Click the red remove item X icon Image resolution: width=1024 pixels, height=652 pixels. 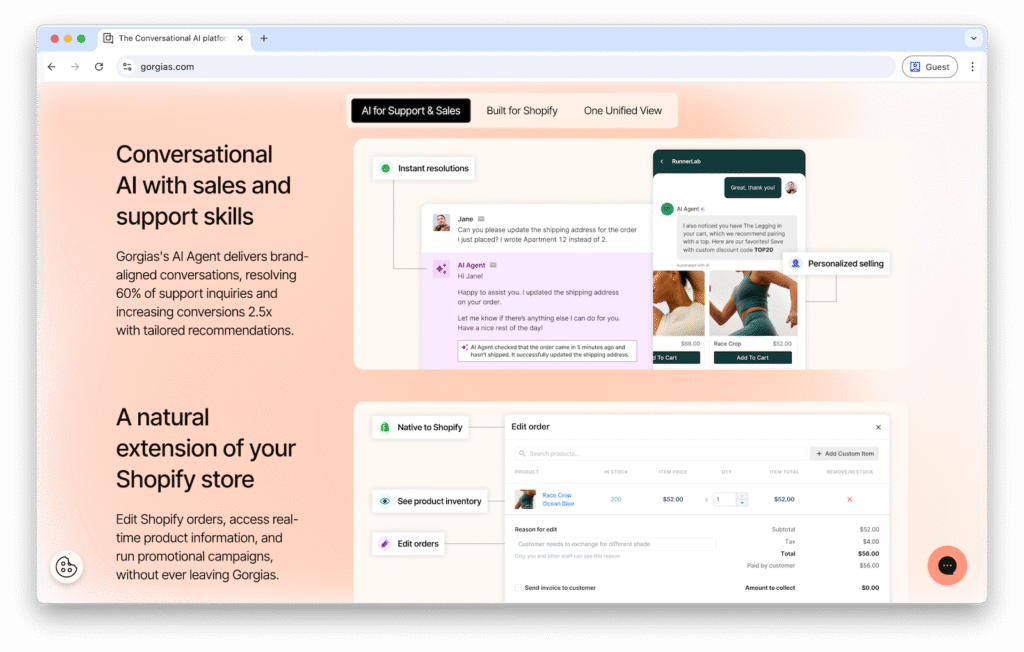tap(850, 499)
